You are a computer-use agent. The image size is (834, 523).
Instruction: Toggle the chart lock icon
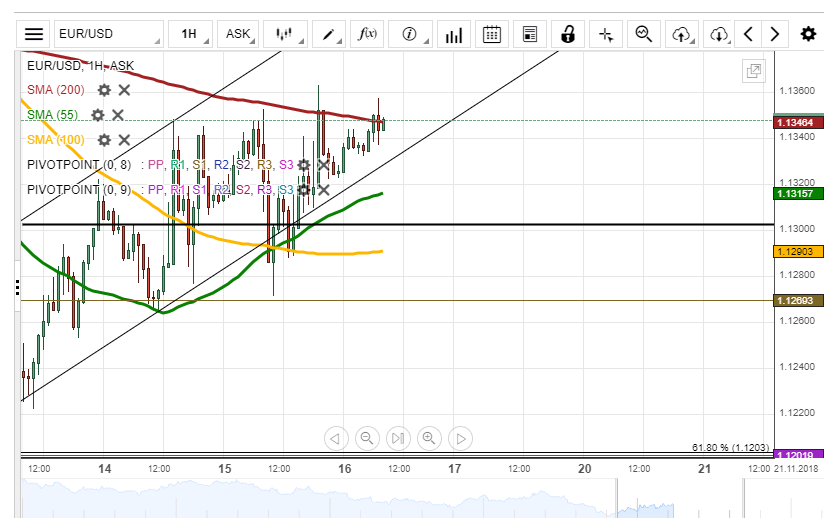coord(568,35)
